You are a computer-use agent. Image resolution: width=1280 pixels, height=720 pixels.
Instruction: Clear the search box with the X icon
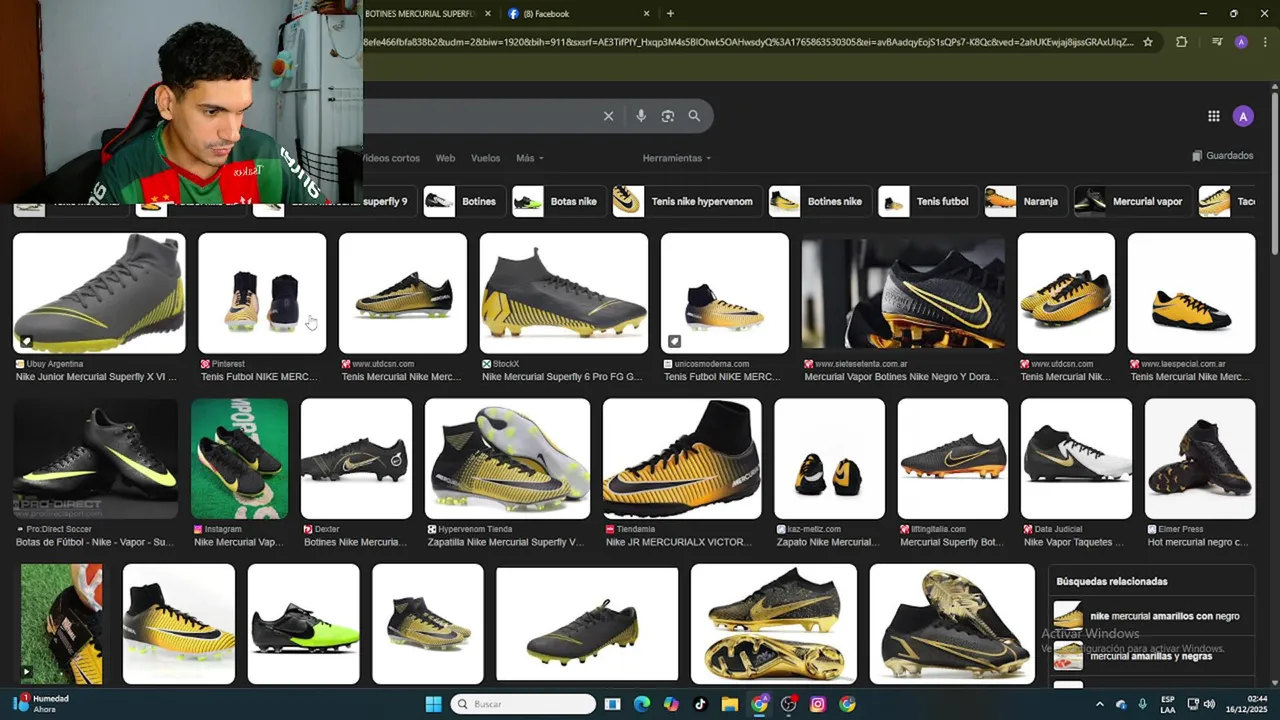click(x=608, y=116)
